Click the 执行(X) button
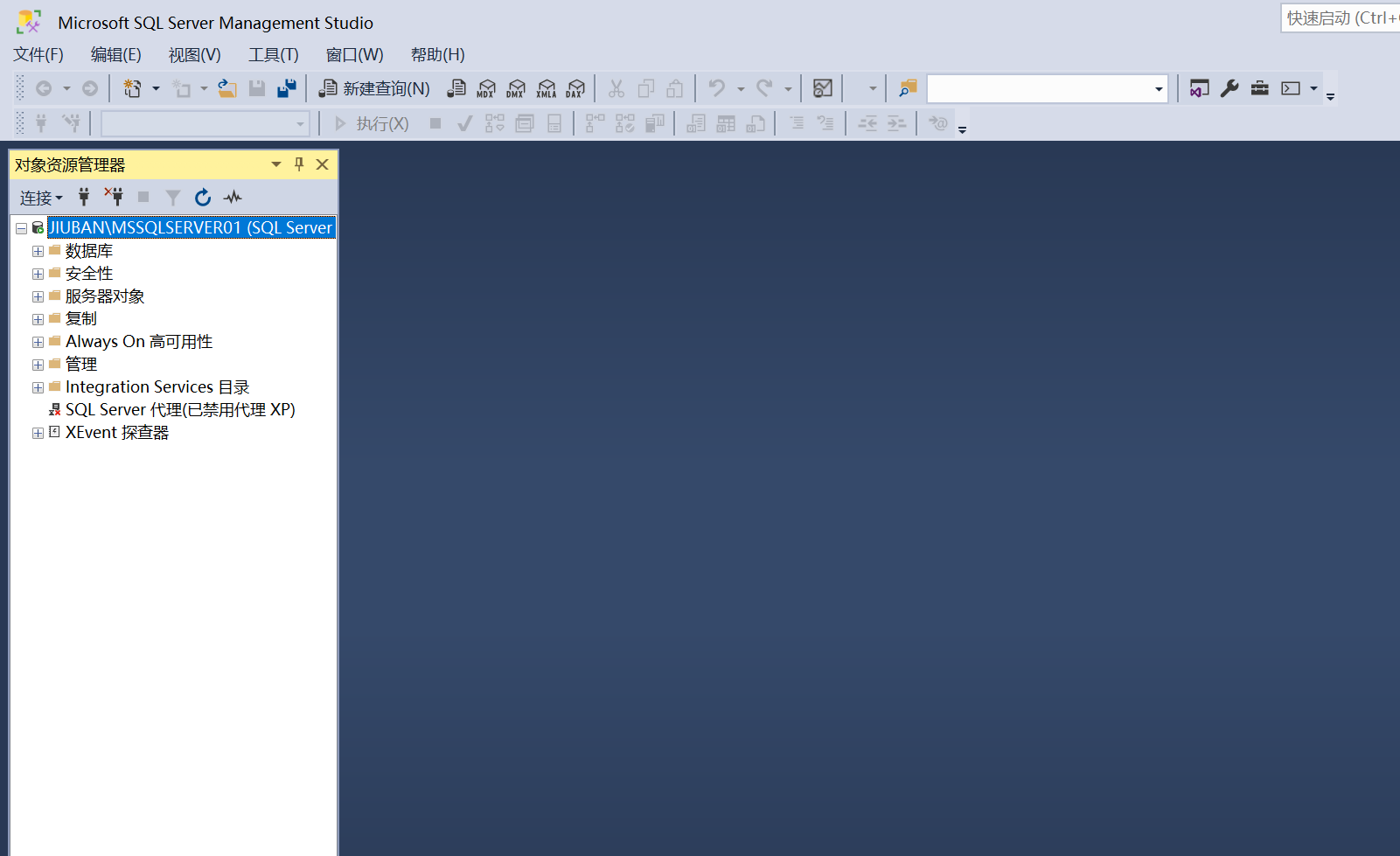The height and width of the screenshot is (856, 1400). 372,124
